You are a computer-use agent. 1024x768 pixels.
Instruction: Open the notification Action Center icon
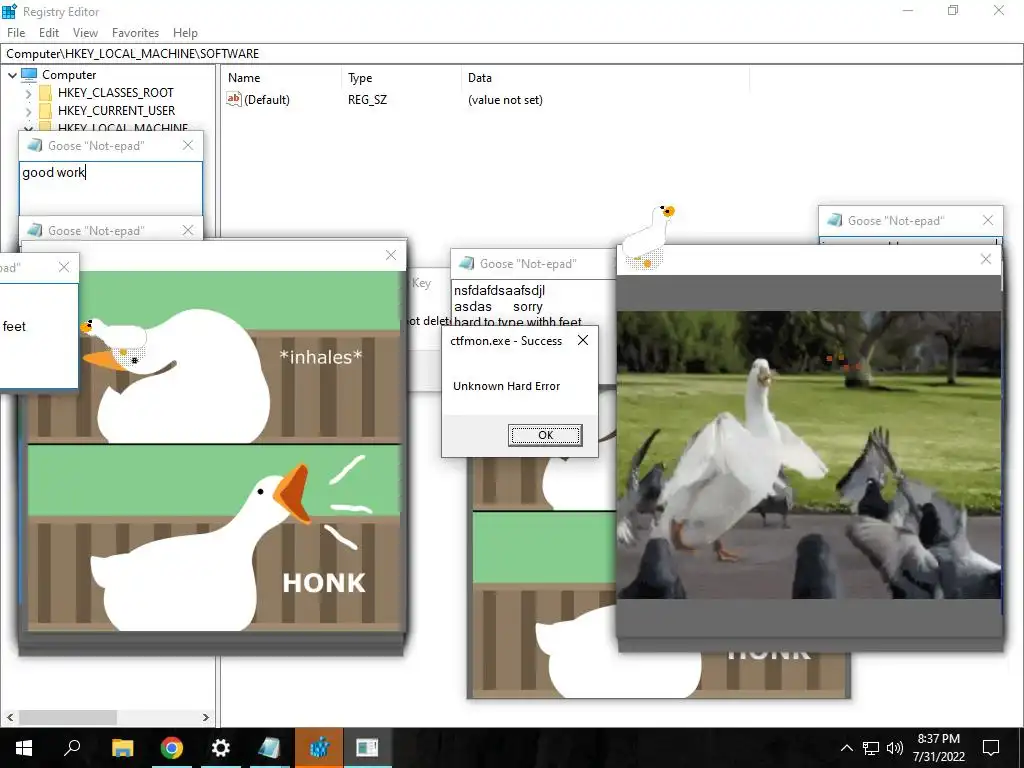991,748
